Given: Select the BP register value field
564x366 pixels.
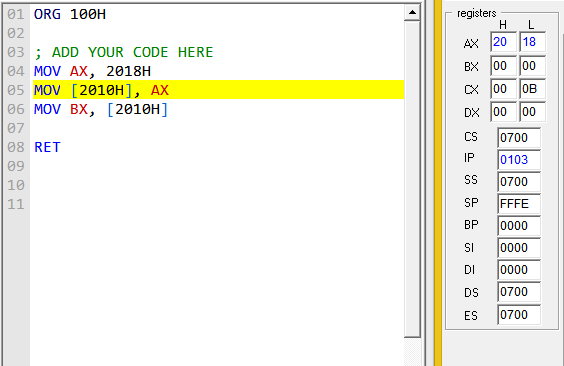Looking at the screenshot, I should (519, 226).
